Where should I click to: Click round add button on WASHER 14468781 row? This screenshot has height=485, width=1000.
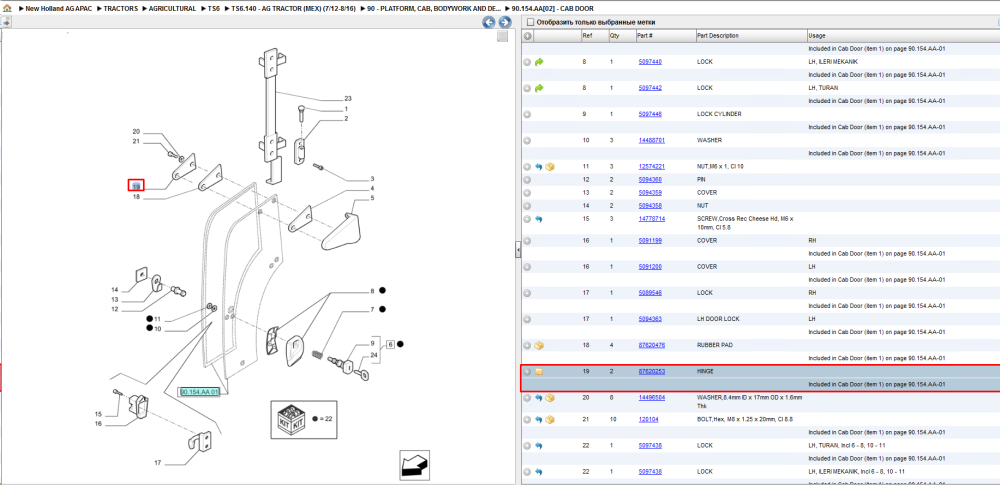pos(527,140)
